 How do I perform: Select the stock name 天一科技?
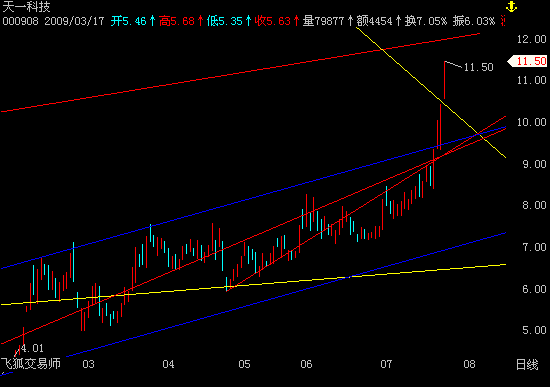click(26, 6)
